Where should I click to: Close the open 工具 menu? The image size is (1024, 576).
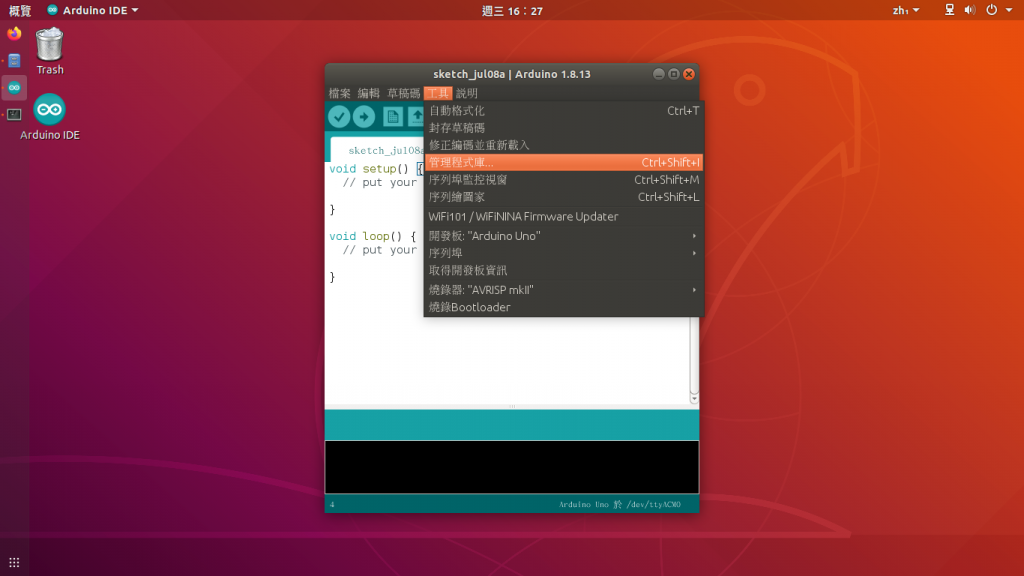438,93
